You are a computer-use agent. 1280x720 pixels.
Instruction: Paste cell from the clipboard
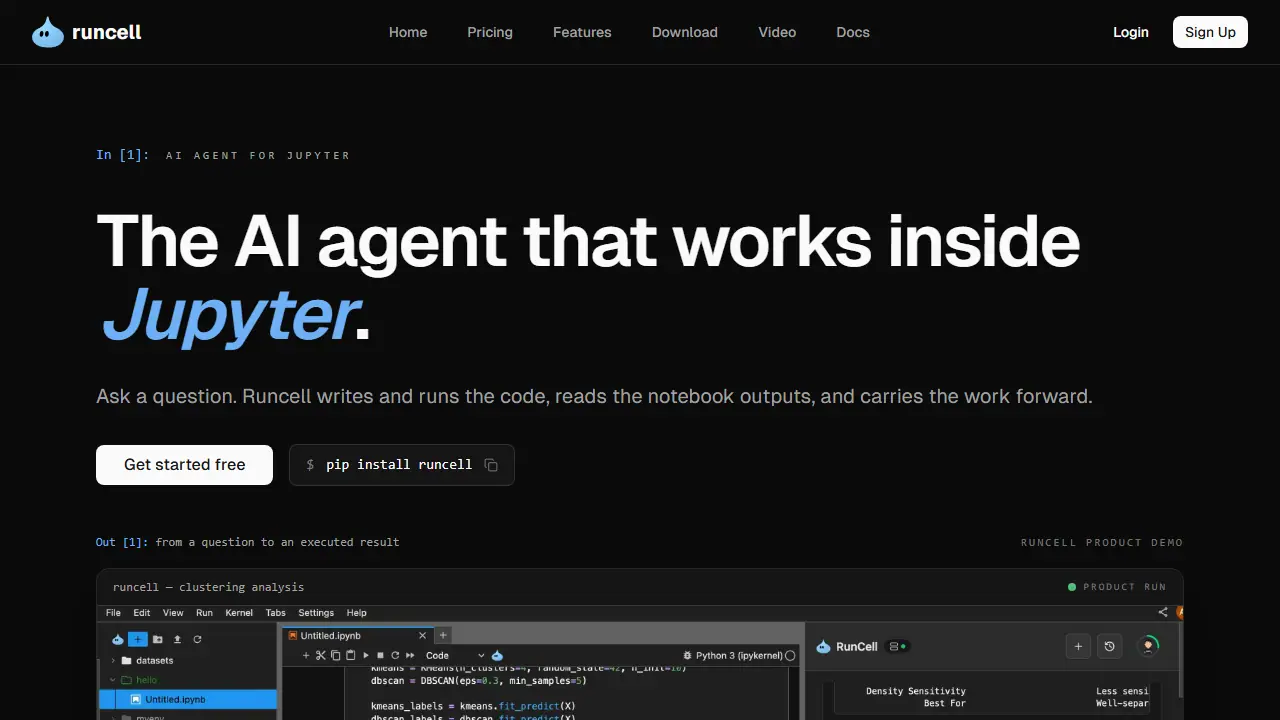350,655
